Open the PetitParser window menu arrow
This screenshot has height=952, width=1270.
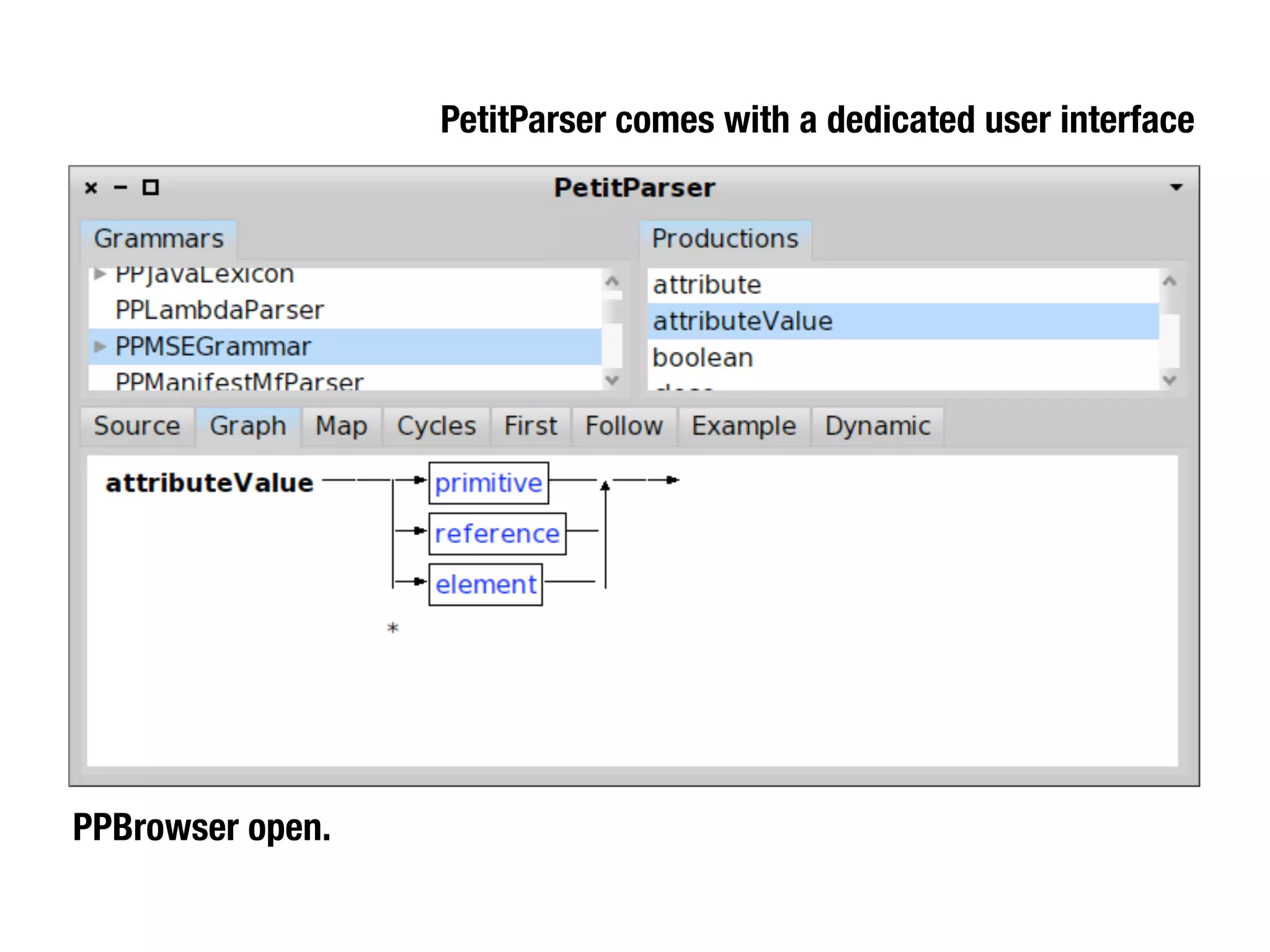point(1176,187)
